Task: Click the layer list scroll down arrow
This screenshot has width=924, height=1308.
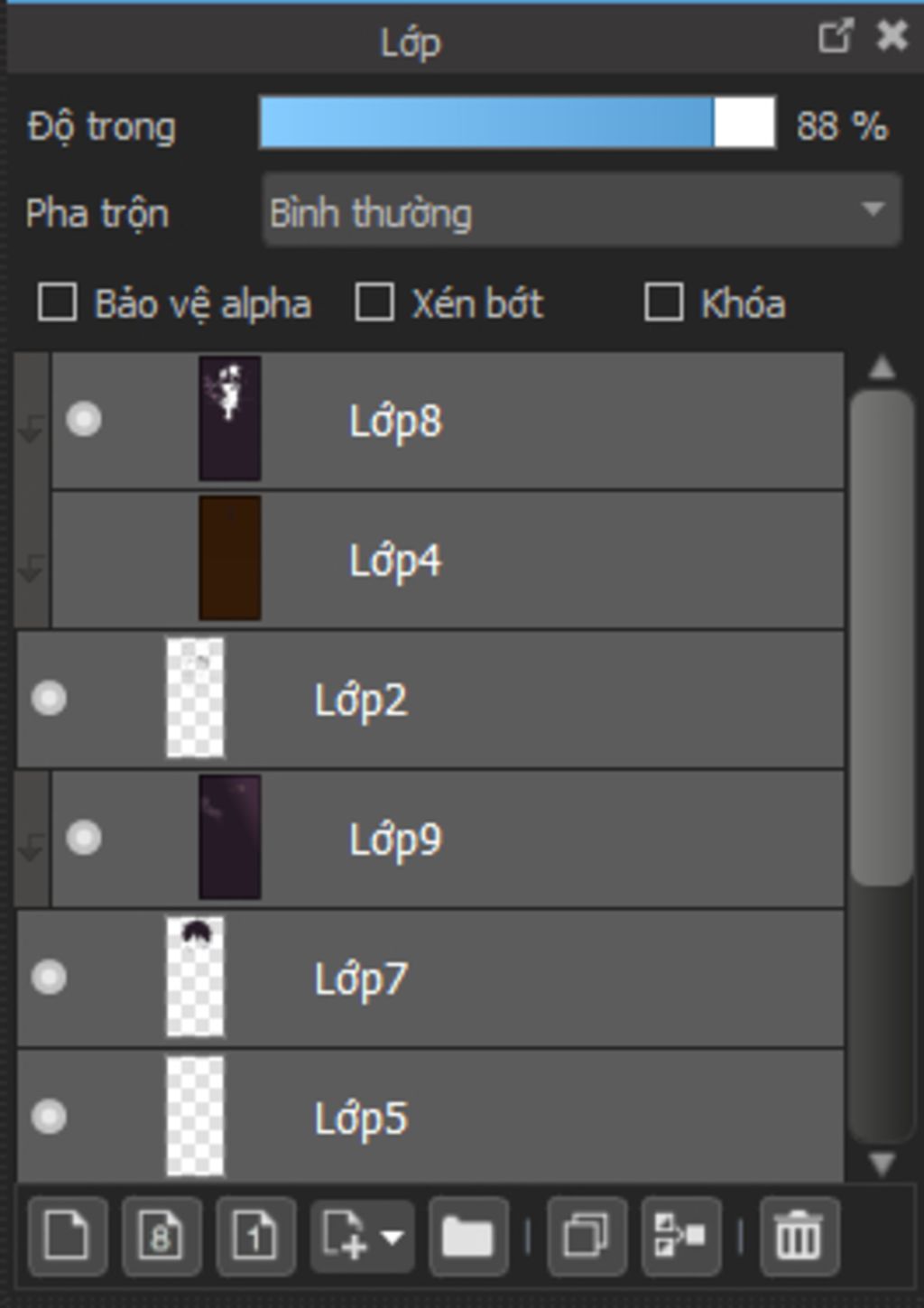Action: tap(882, 1164)
